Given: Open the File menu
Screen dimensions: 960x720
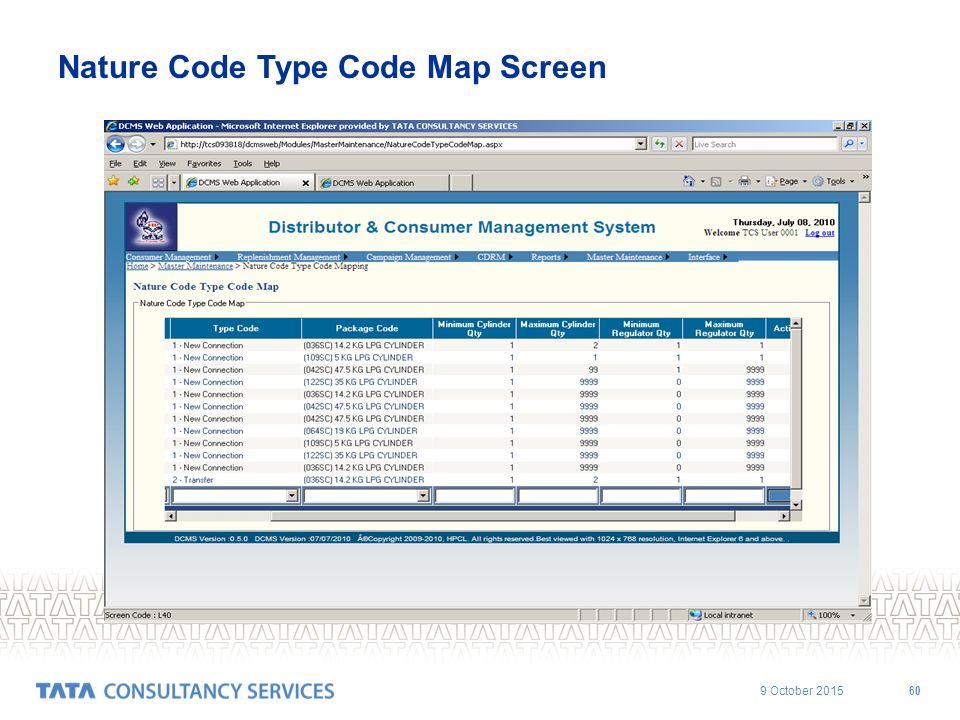Looking at the screenshot, I should (115, 163).
